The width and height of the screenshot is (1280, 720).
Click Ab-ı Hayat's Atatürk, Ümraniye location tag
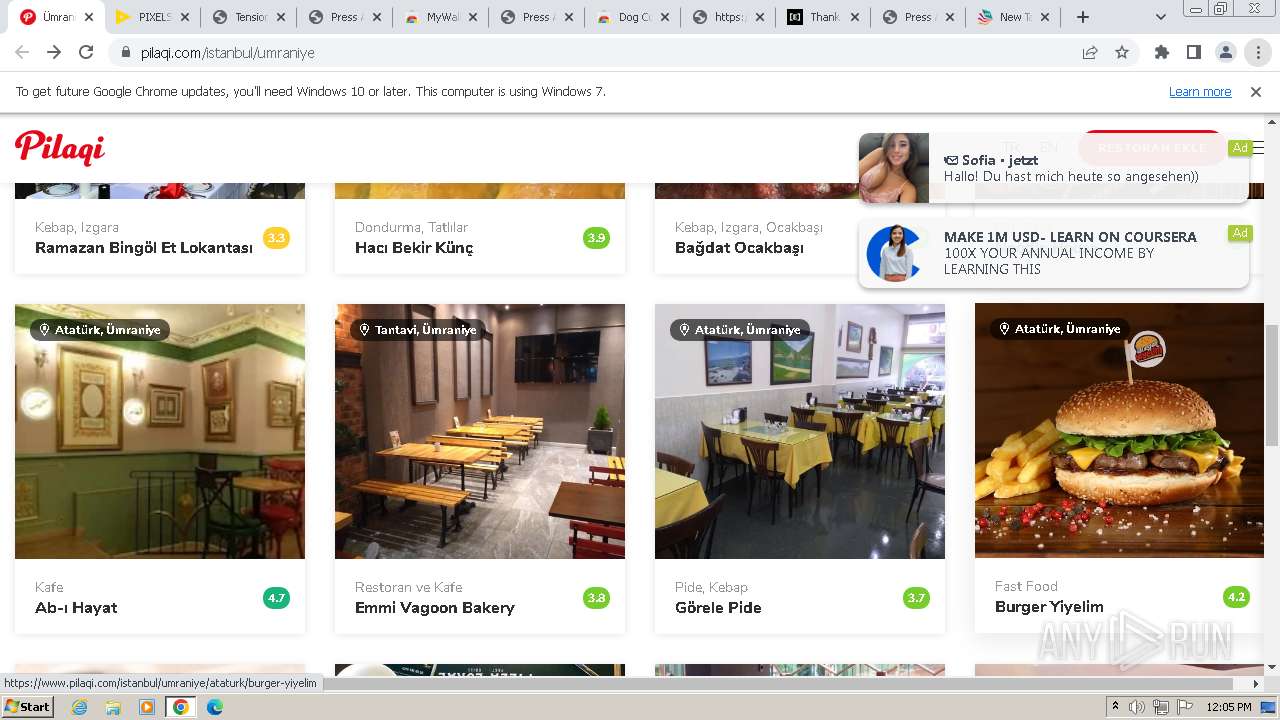pyautogui.click(x=98, y=330)
